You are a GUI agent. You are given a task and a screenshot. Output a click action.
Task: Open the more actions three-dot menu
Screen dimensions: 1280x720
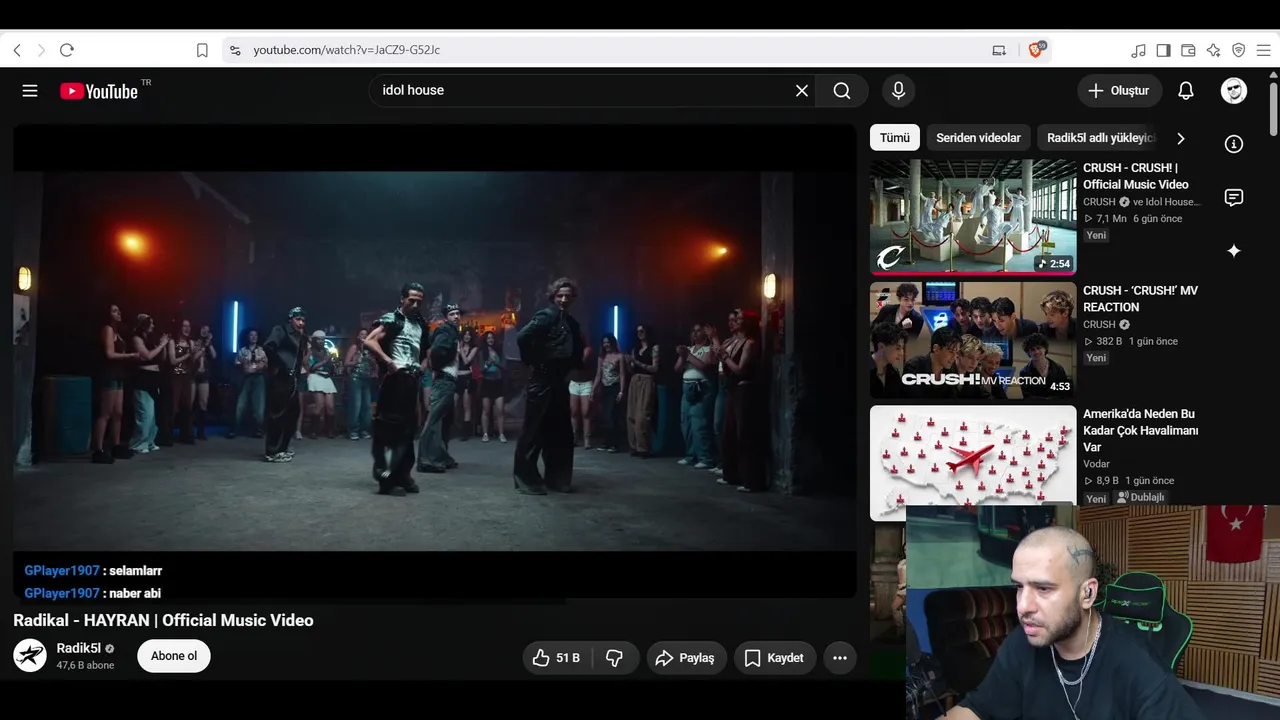pos(840,658)
